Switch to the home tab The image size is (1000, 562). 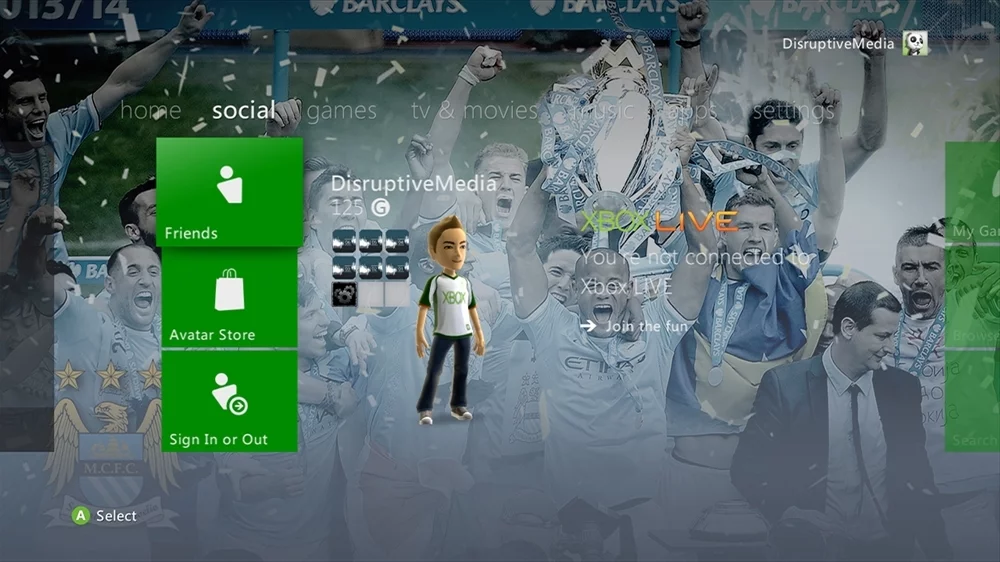(151, 110)
